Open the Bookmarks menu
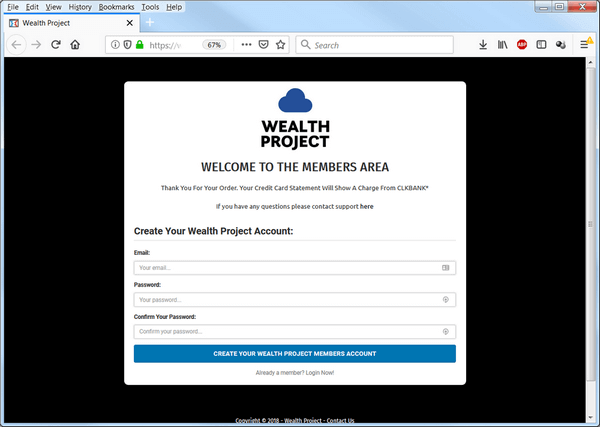This screenshot has width=600, height=427. click(x=116, y=7)
